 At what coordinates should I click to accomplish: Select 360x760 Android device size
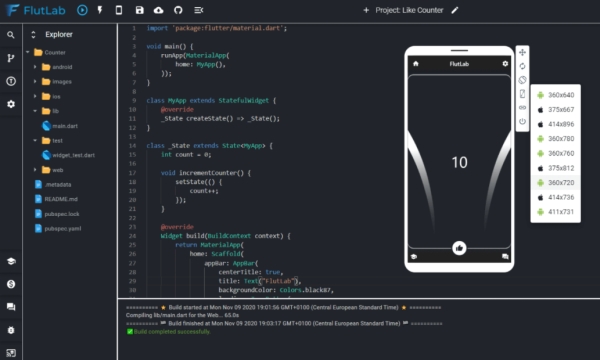tap(556, 153)
